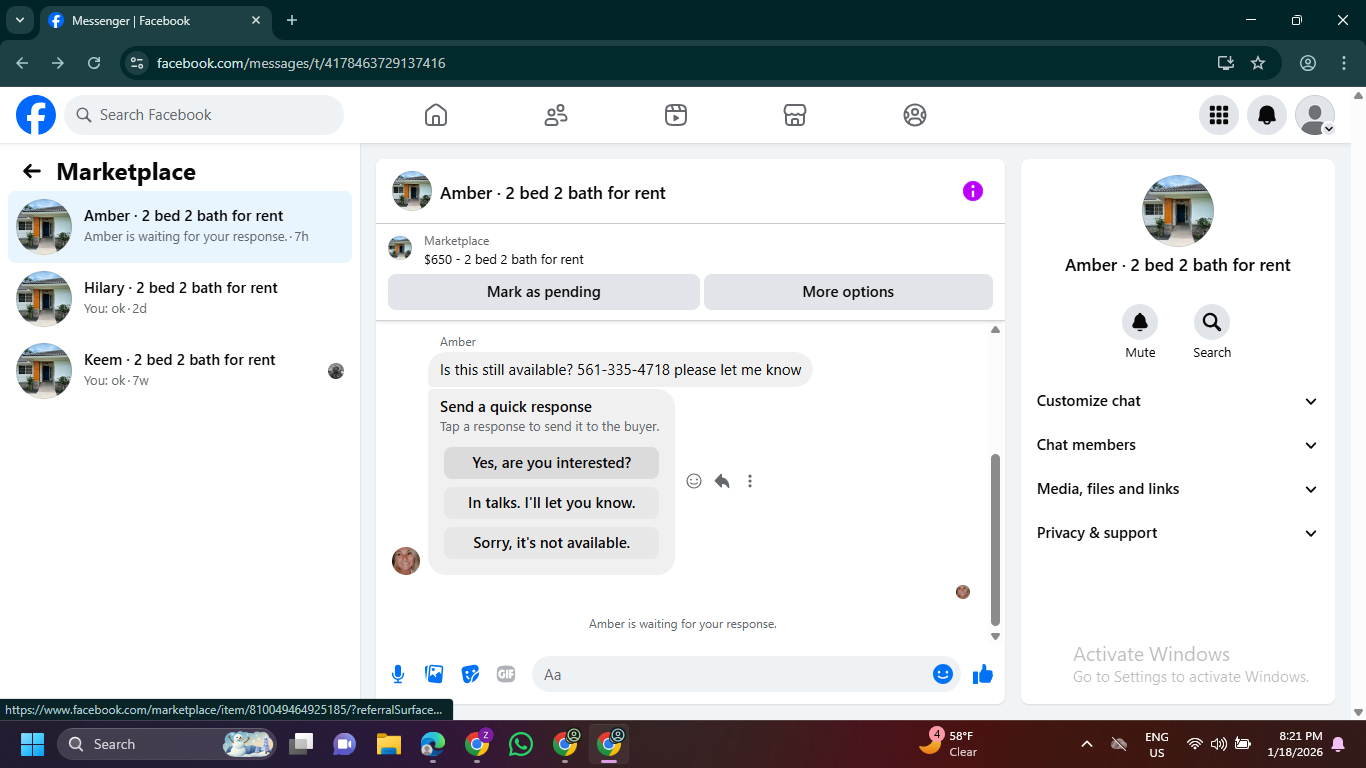Focus the Aa message input field
The image size is (1366, 768).
734,674
